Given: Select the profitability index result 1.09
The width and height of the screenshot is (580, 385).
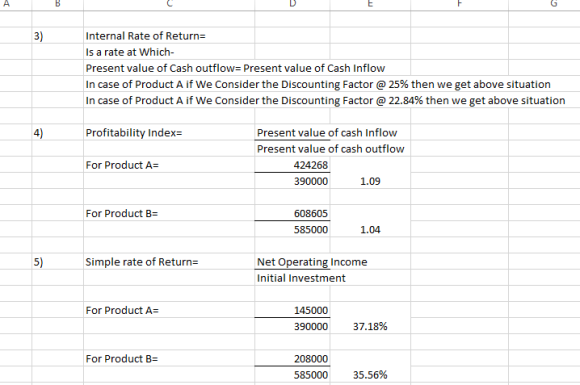Looking at the screenshot, I should pos(370,181).
